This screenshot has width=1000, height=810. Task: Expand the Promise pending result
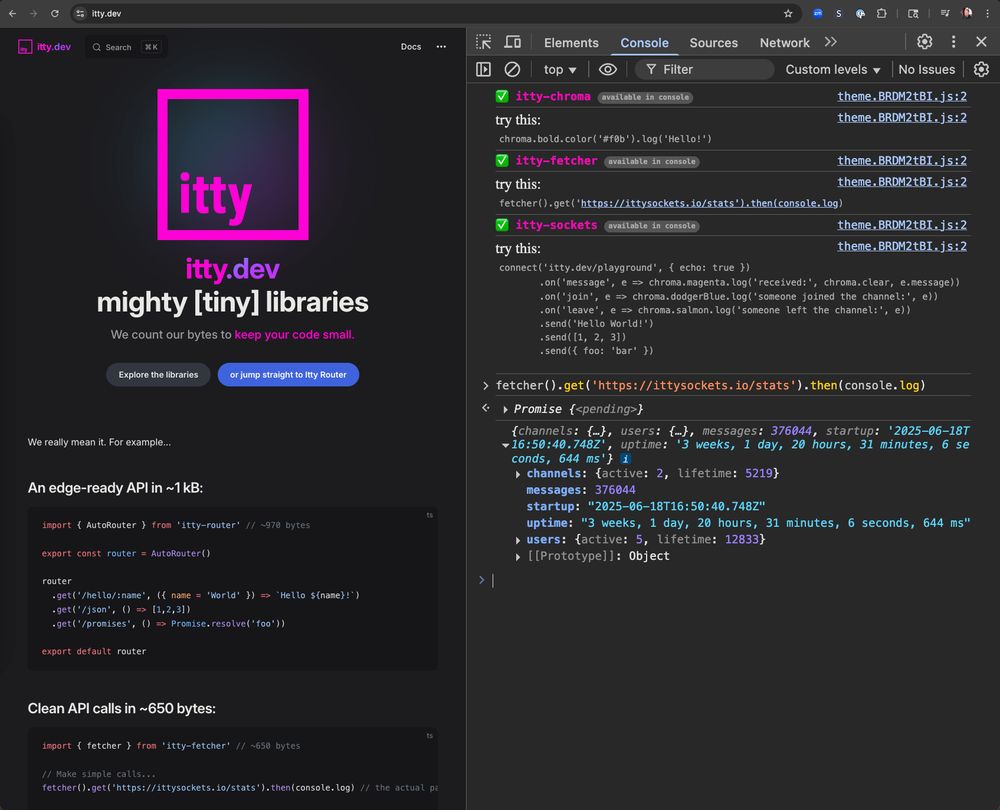click(505, 409)
